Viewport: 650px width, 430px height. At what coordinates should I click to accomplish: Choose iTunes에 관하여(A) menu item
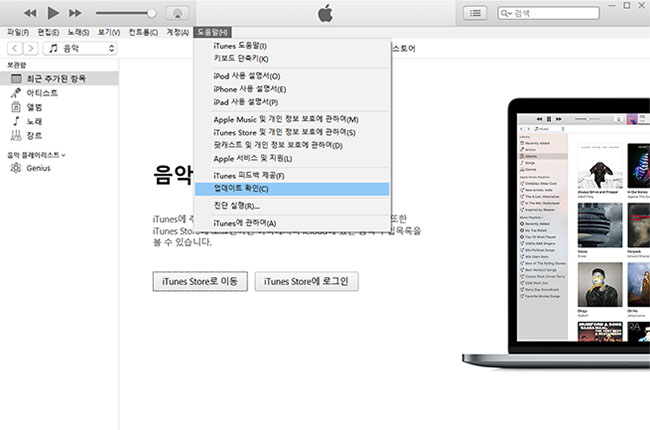(292, 223)
